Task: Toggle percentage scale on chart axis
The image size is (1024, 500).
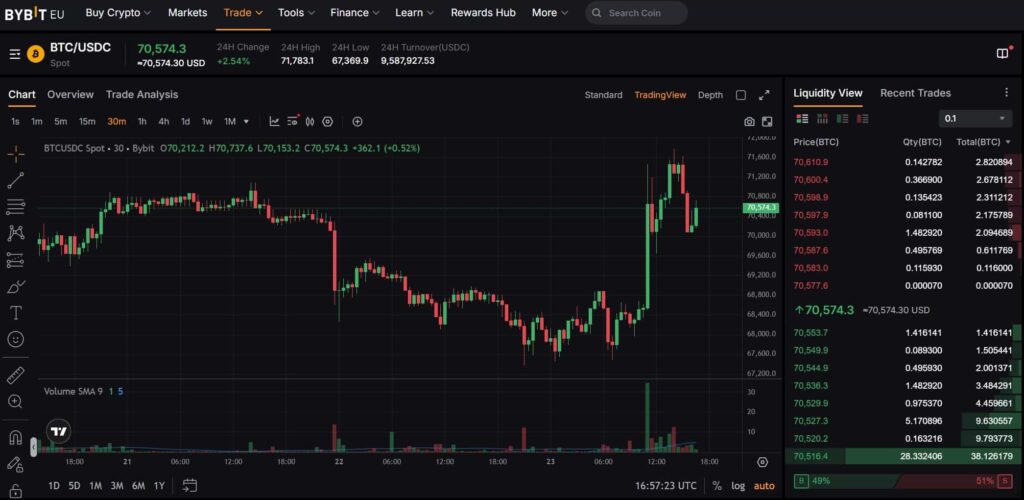Action: tap(717, 486)
